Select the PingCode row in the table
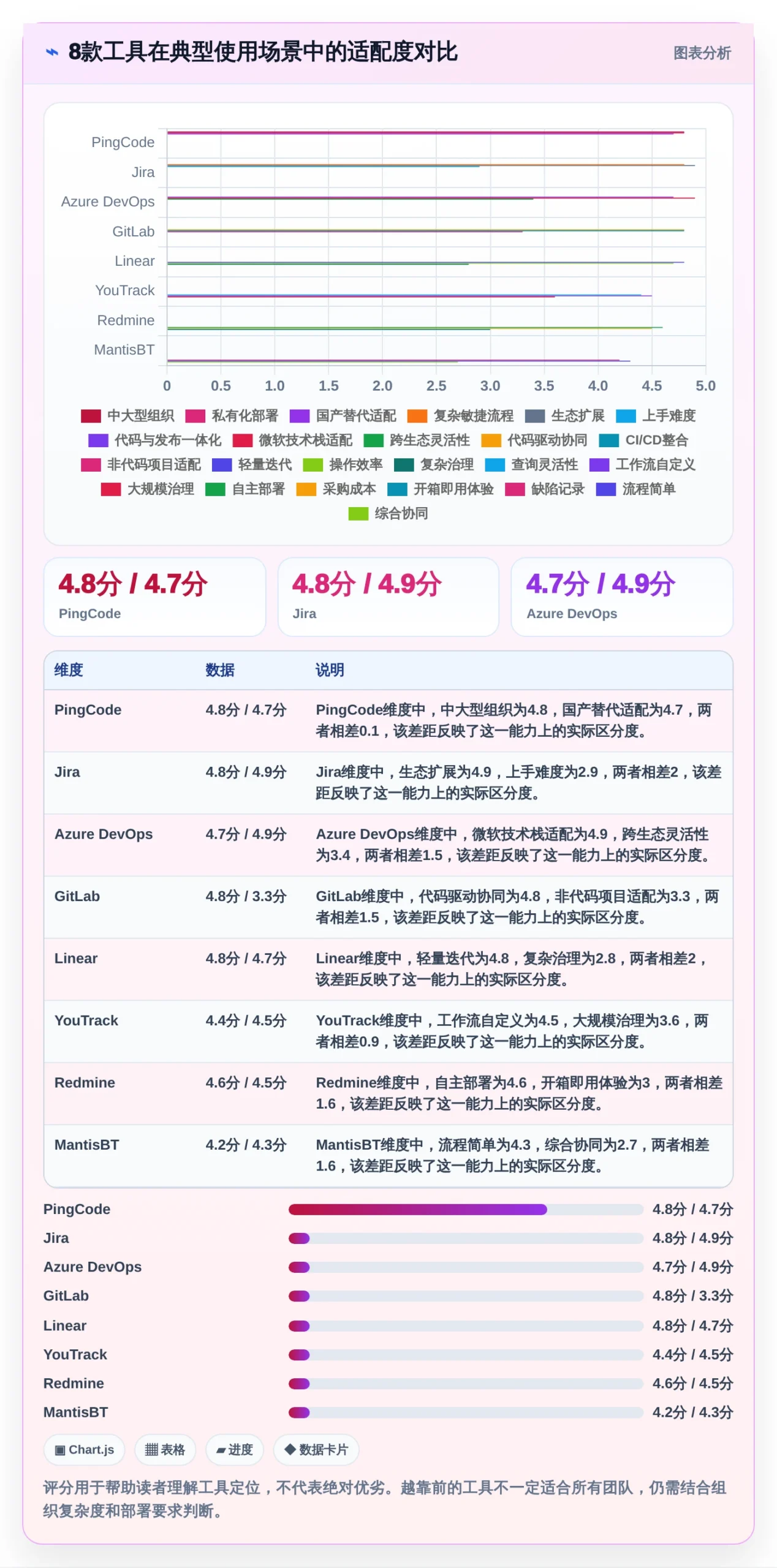Image resolution: width=777 pixels, height=1568 pixels. [x=388, y=721]
